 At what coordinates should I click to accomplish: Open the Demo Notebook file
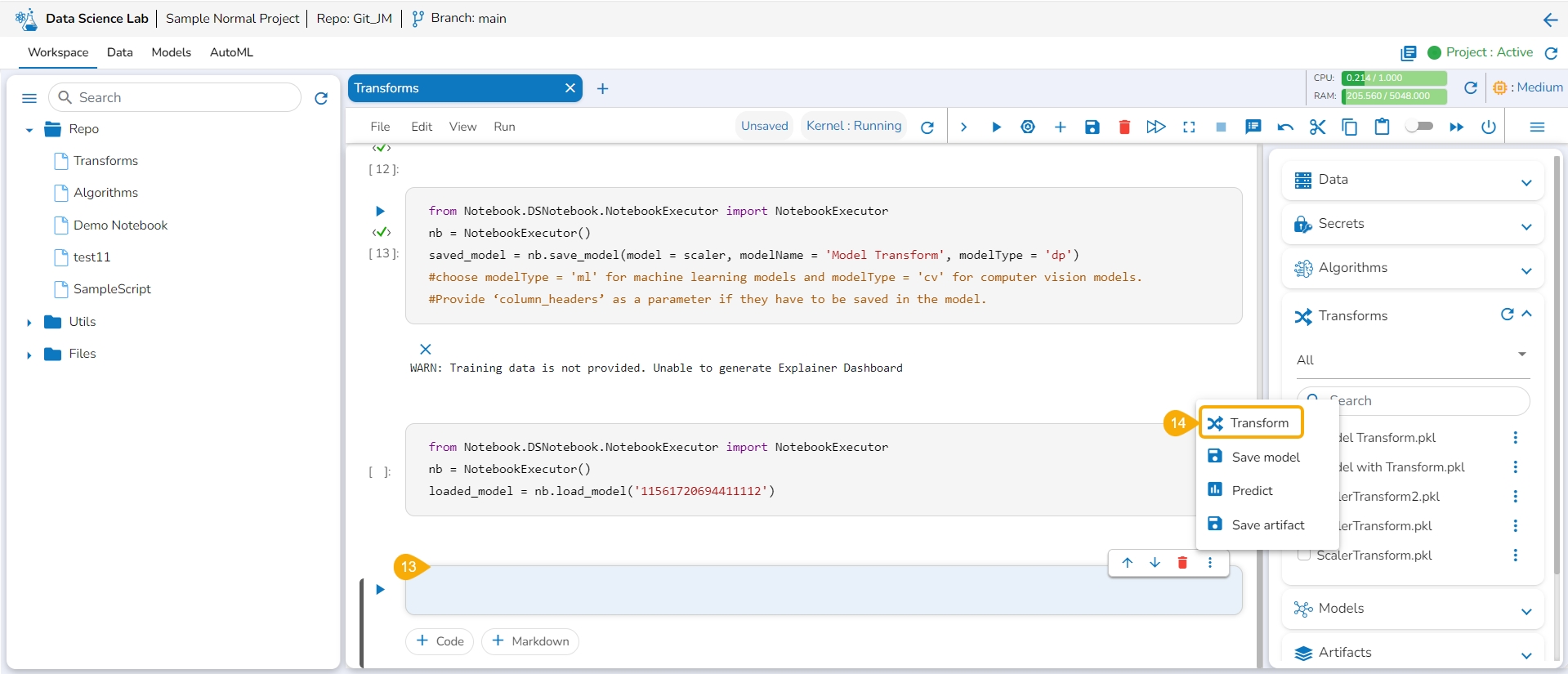pyautogui.click(x=120, y=225)
